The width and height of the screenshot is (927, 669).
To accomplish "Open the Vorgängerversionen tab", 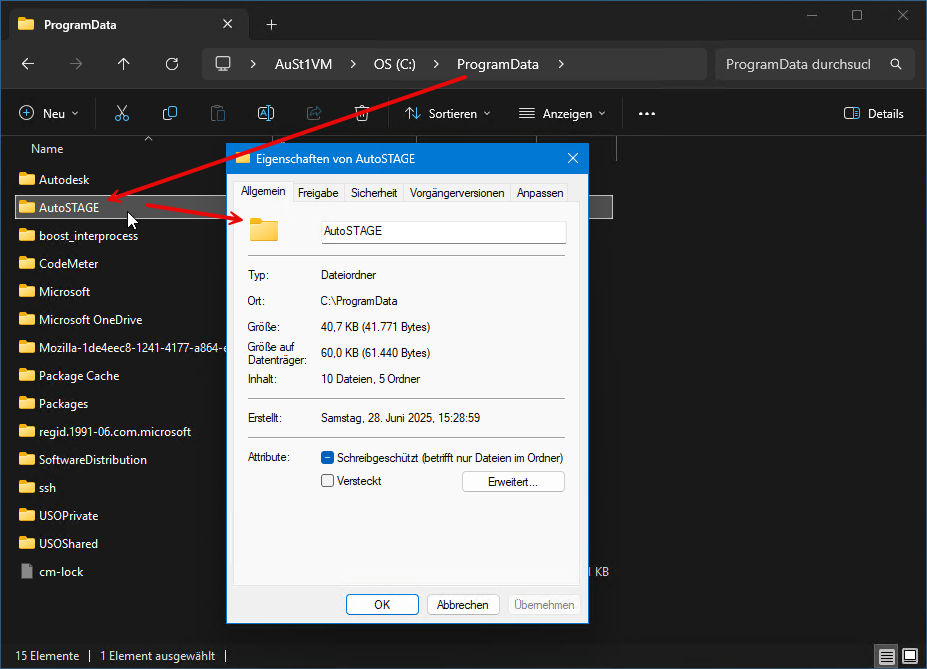I will [457, 193].
